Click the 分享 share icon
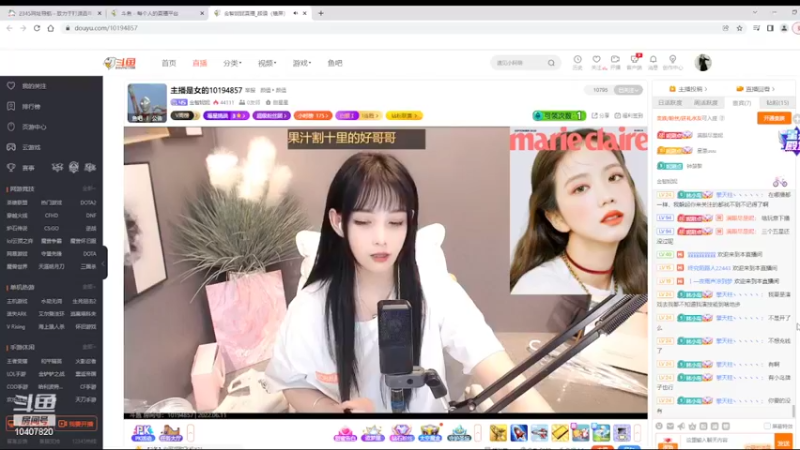 pyautogui.click(x=601, y=116)
